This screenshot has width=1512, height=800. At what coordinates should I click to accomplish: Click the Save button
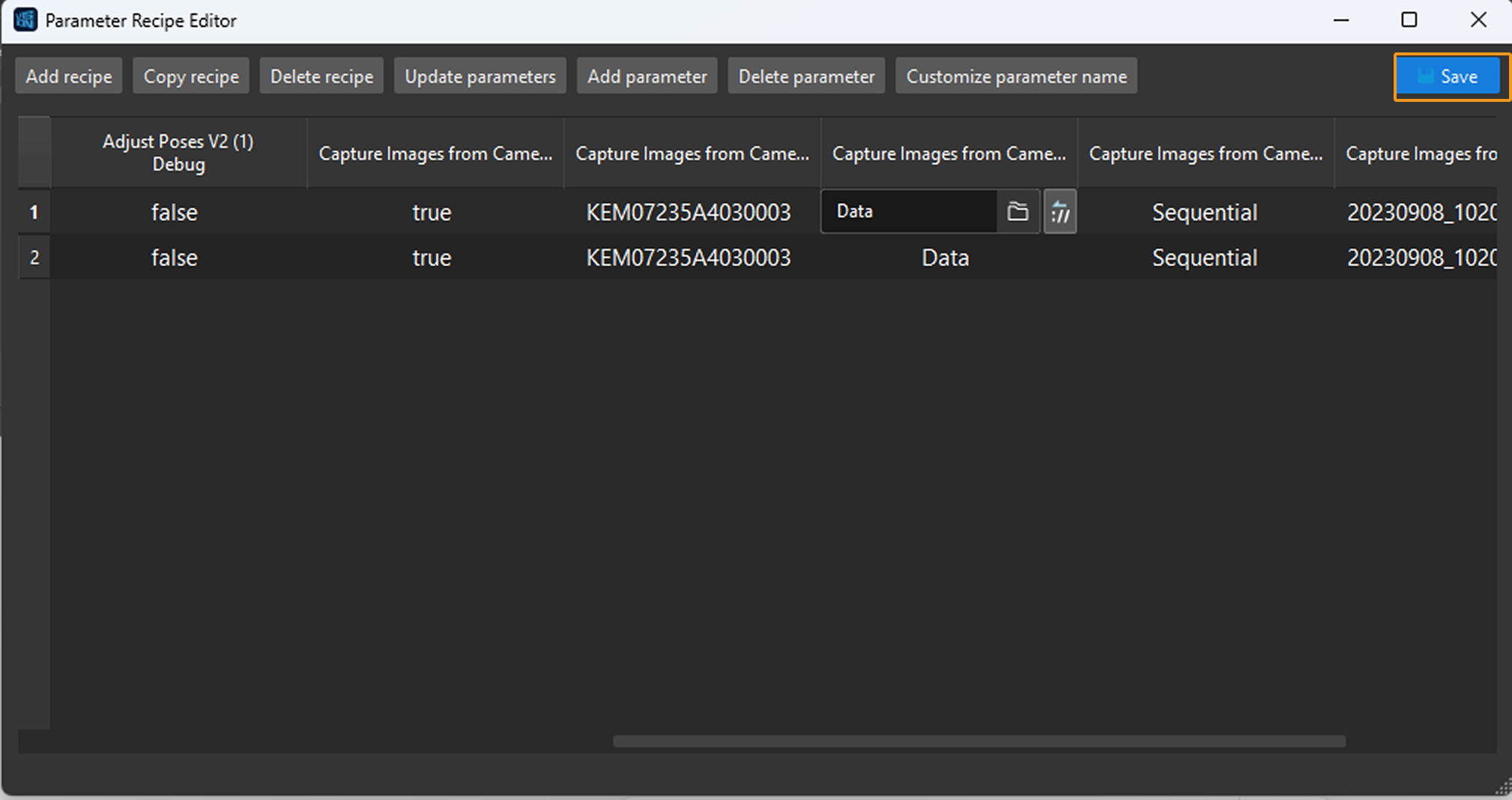[x=1448, y=76]
